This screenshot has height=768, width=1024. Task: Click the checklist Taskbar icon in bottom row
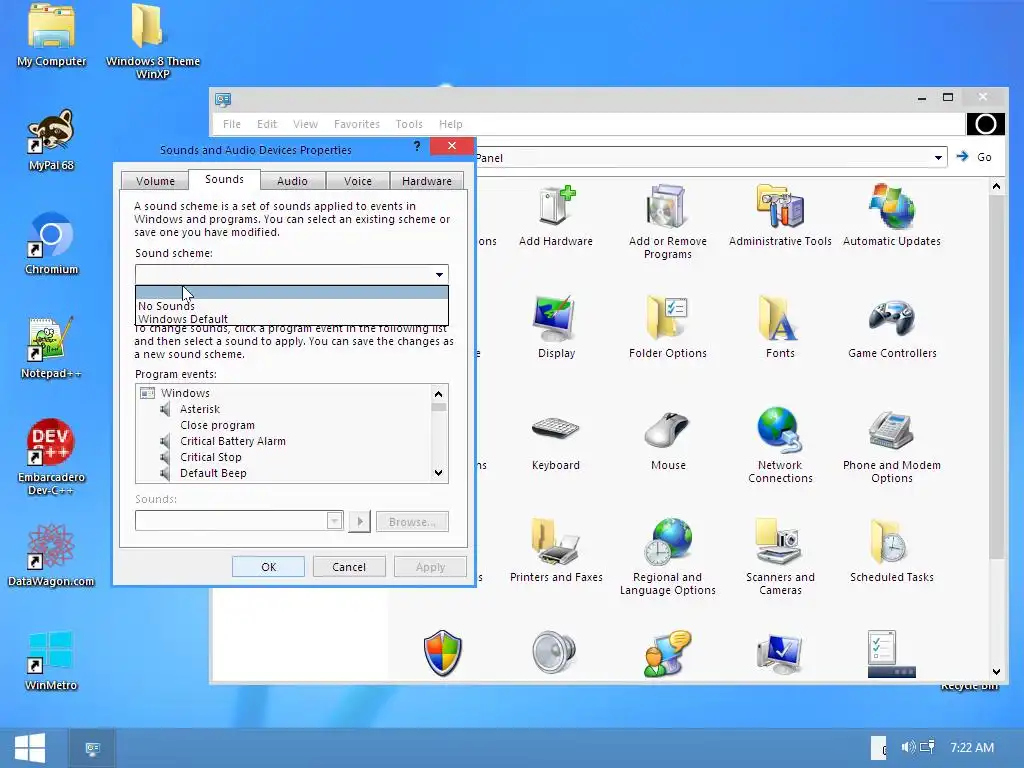point(891,653)
